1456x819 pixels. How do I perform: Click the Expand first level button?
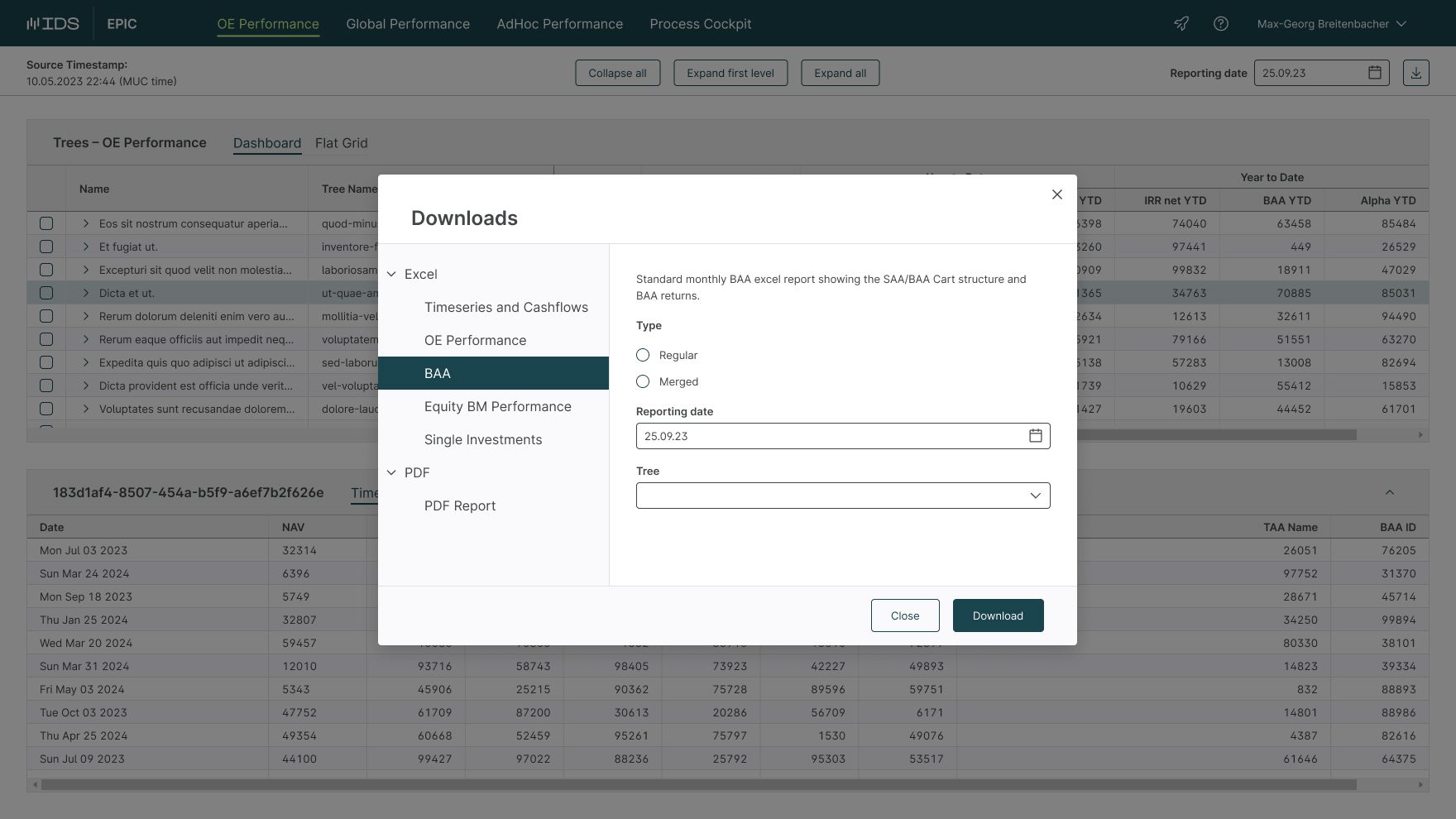point(730,73)
